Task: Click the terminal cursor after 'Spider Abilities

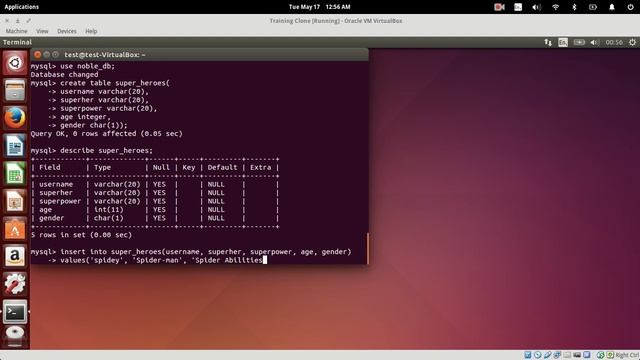Action: [x=265, y=260]
